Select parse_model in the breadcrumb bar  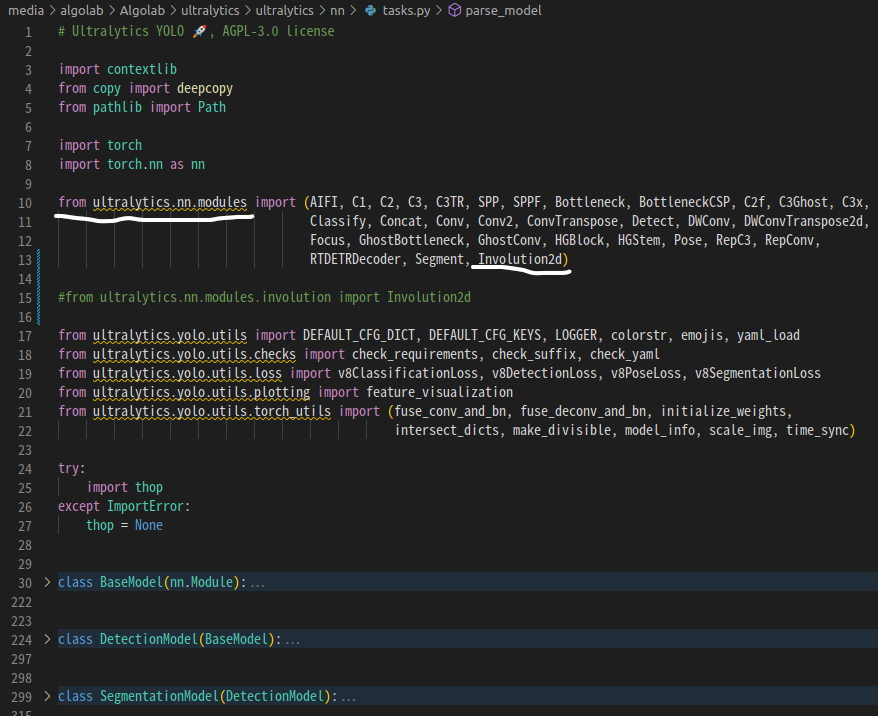coord(505,11)
